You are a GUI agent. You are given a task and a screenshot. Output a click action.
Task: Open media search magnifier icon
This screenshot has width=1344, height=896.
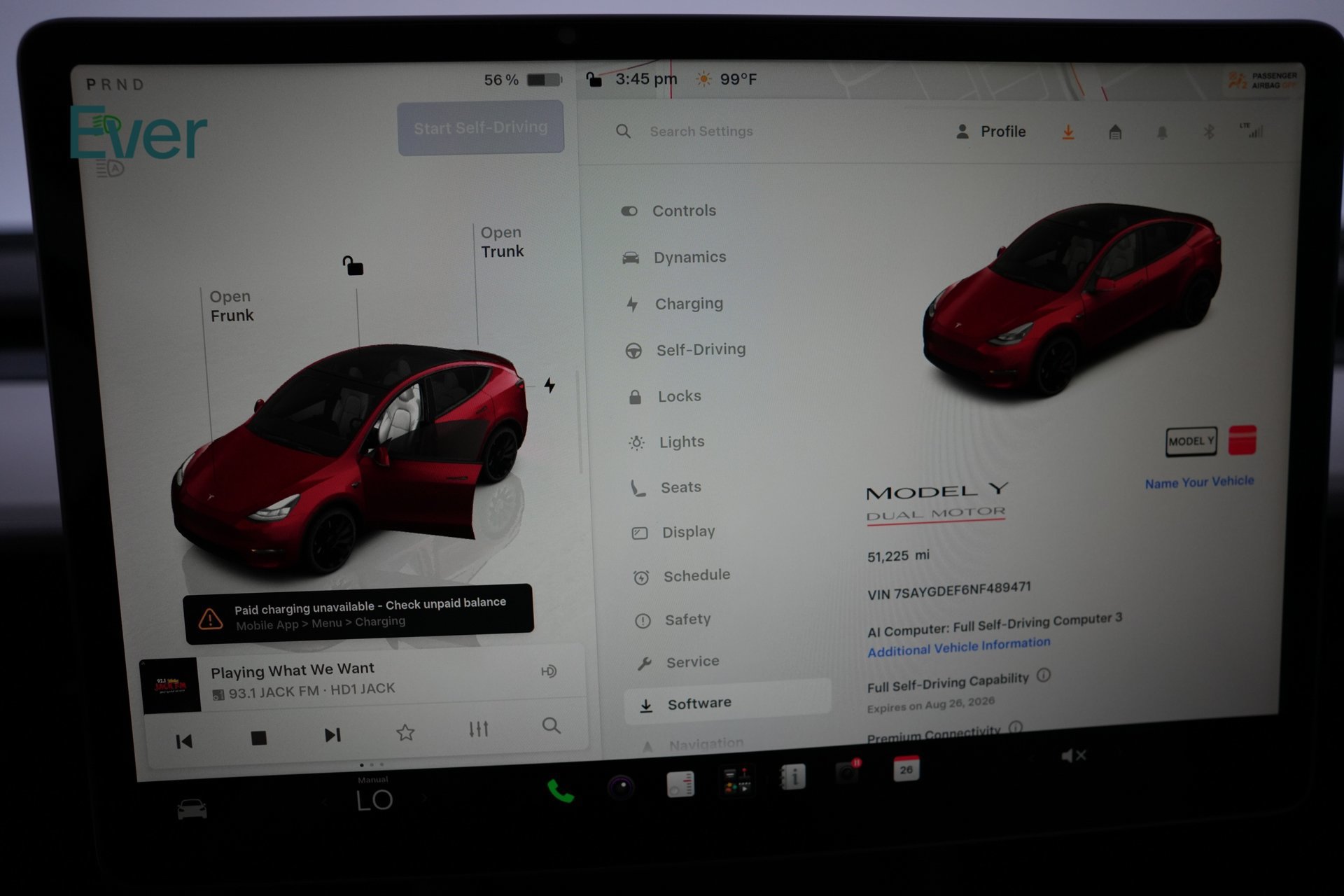pos(552,726)
